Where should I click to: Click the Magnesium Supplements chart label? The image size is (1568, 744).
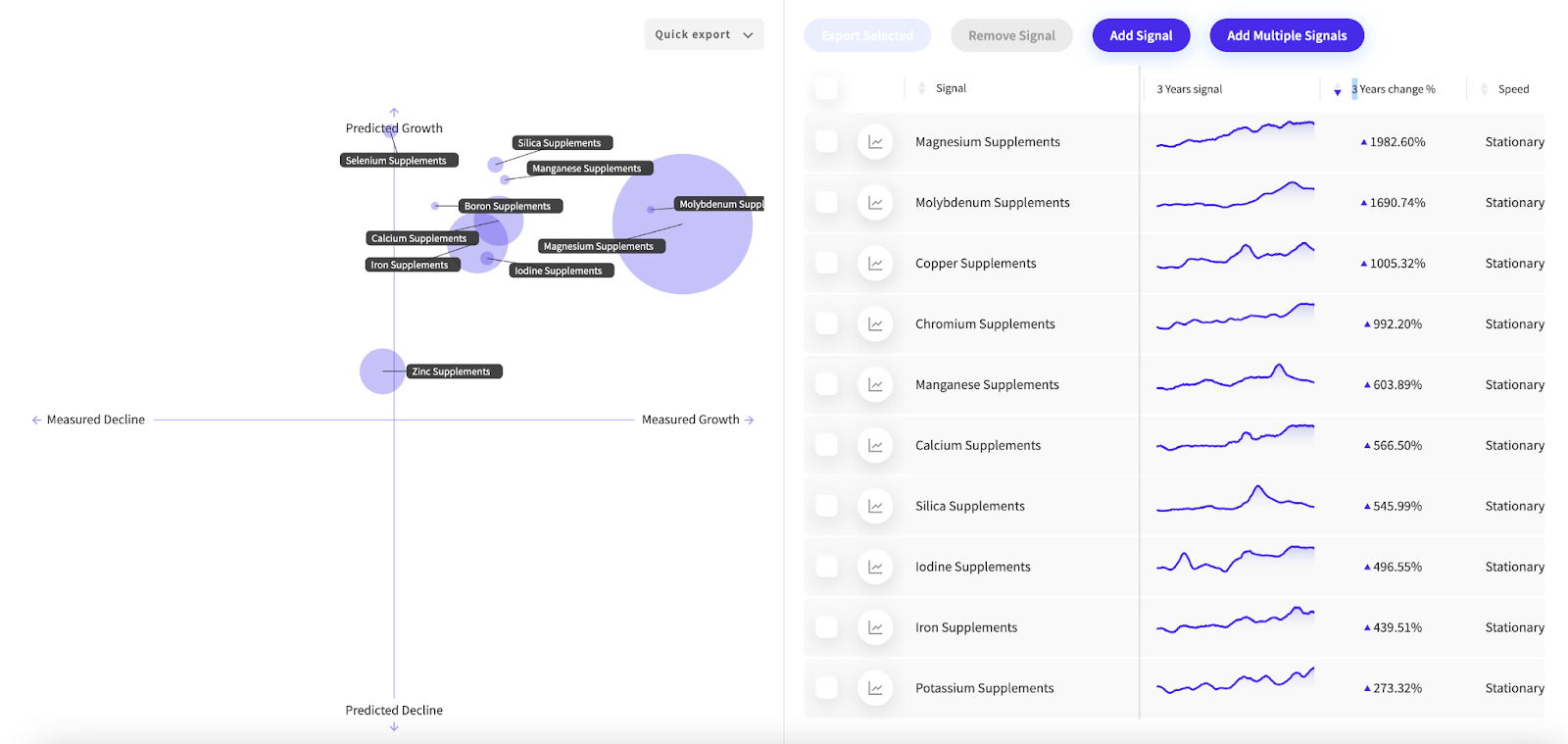(x=602, y=246)
